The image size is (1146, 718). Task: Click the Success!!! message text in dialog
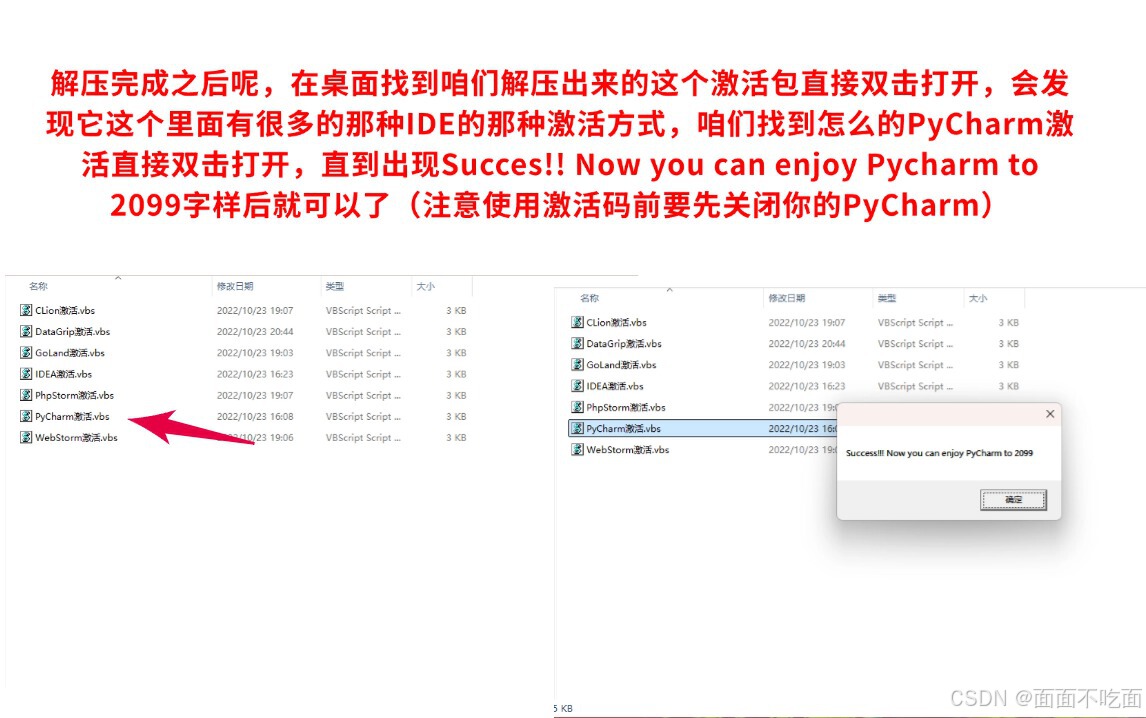[x=939, y=453]
